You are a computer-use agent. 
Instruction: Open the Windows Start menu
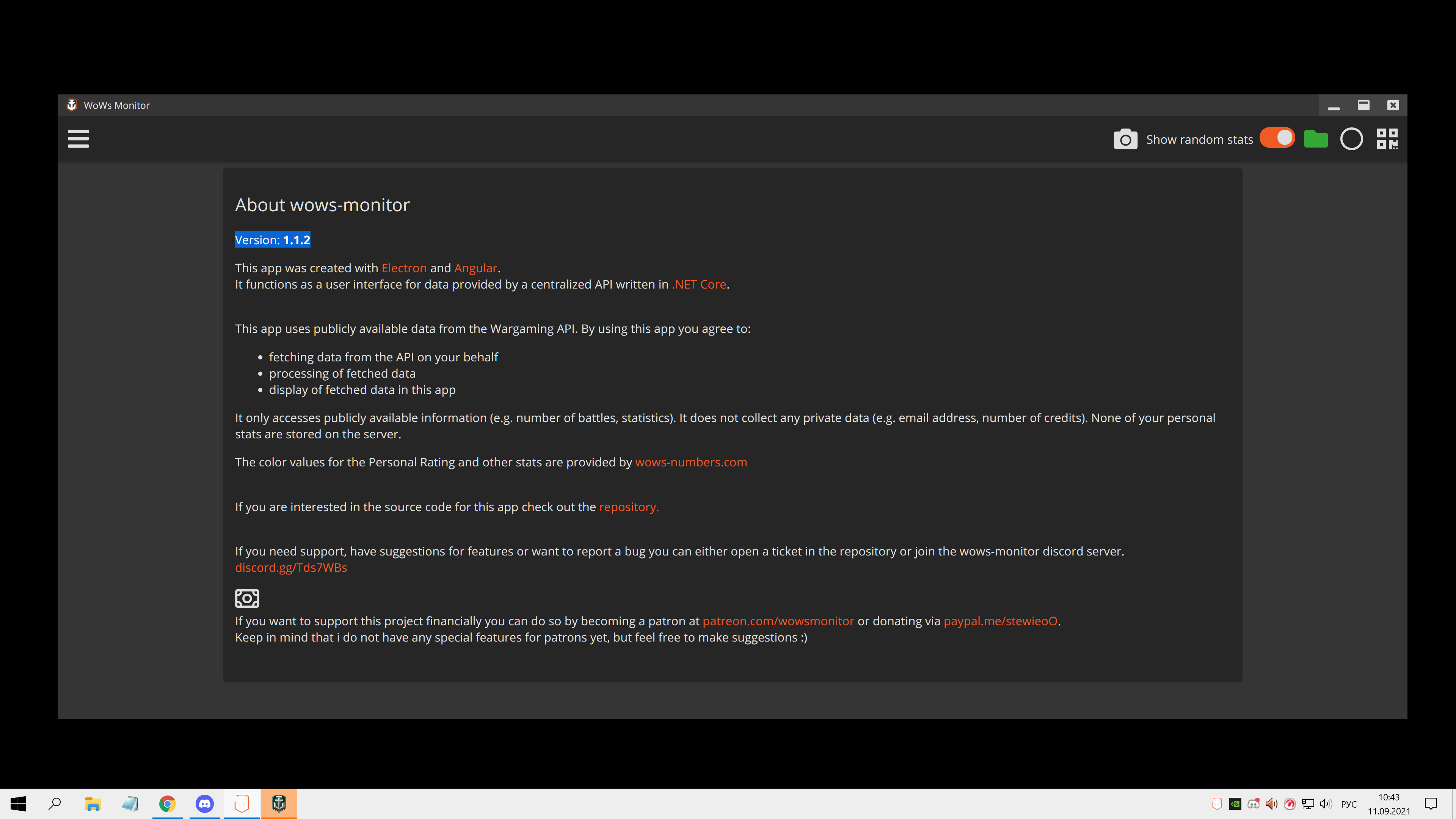tap(18, 804)
